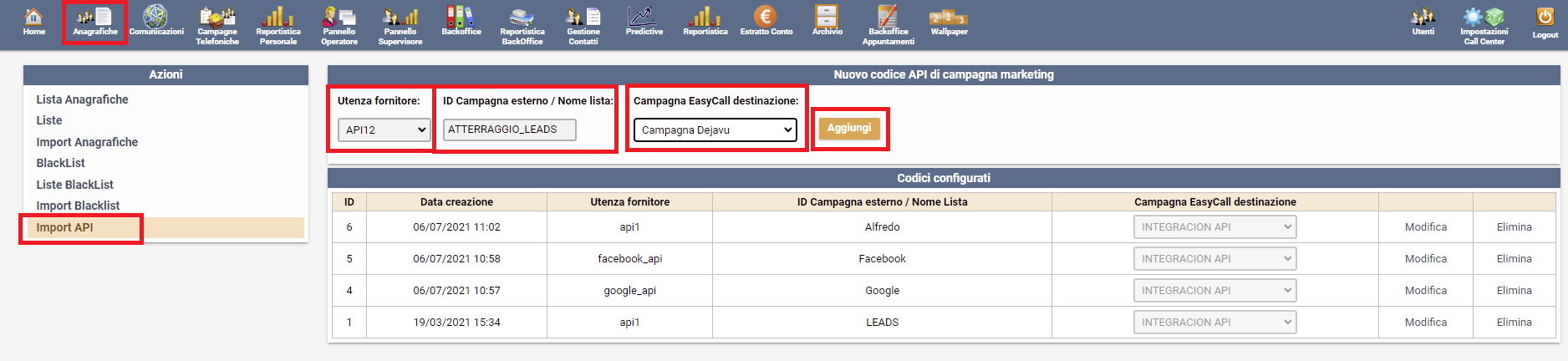
Task: Open the Pannello Supervisore icon
Action: (400, 25)
